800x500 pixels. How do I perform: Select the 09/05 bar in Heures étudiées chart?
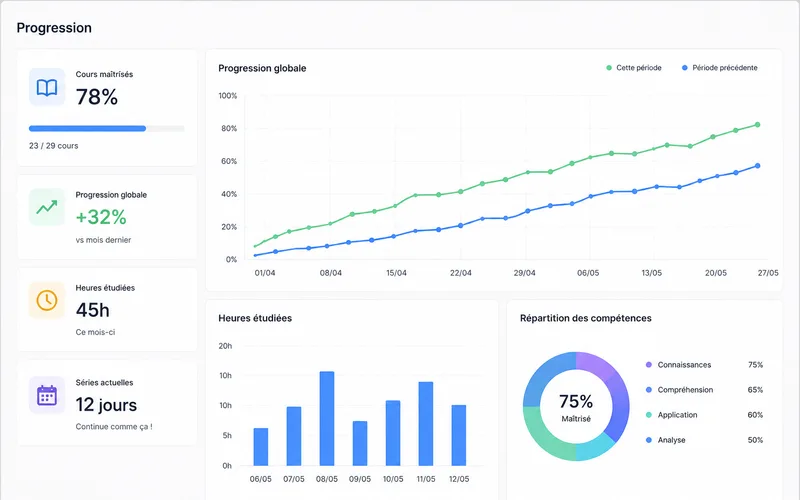(x=360, y=443)
